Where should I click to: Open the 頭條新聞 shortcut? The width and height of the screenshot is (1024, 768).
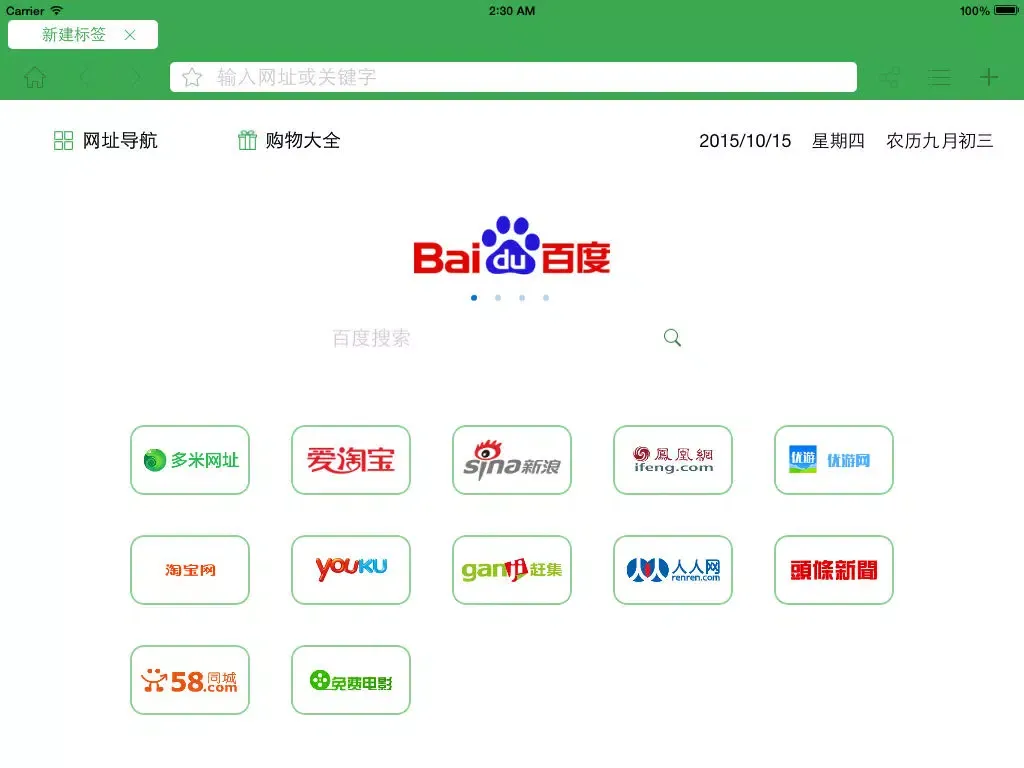[x=834, y=570]
